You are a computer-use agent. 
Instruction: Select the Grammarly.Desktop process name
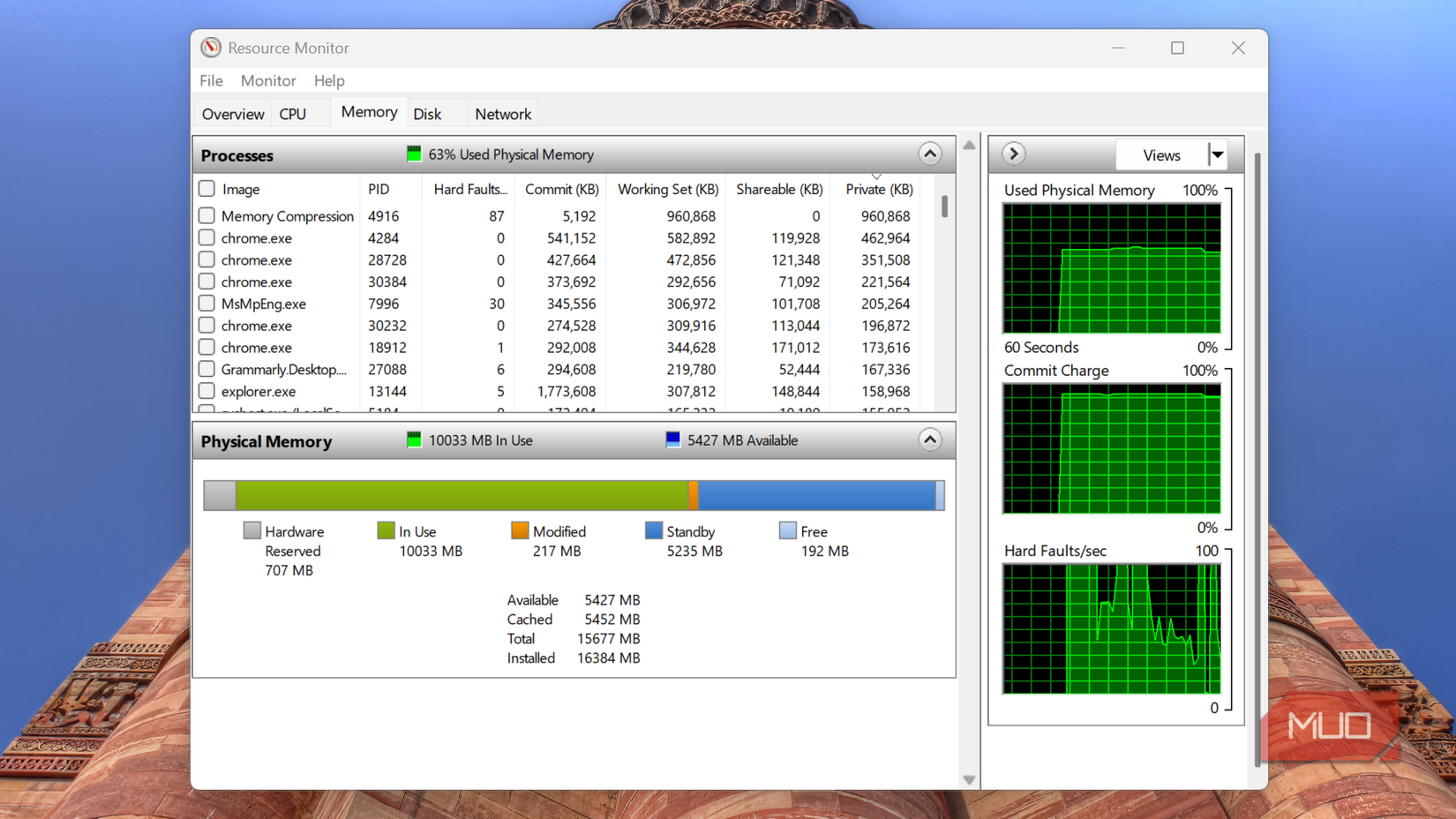[284, 370]
